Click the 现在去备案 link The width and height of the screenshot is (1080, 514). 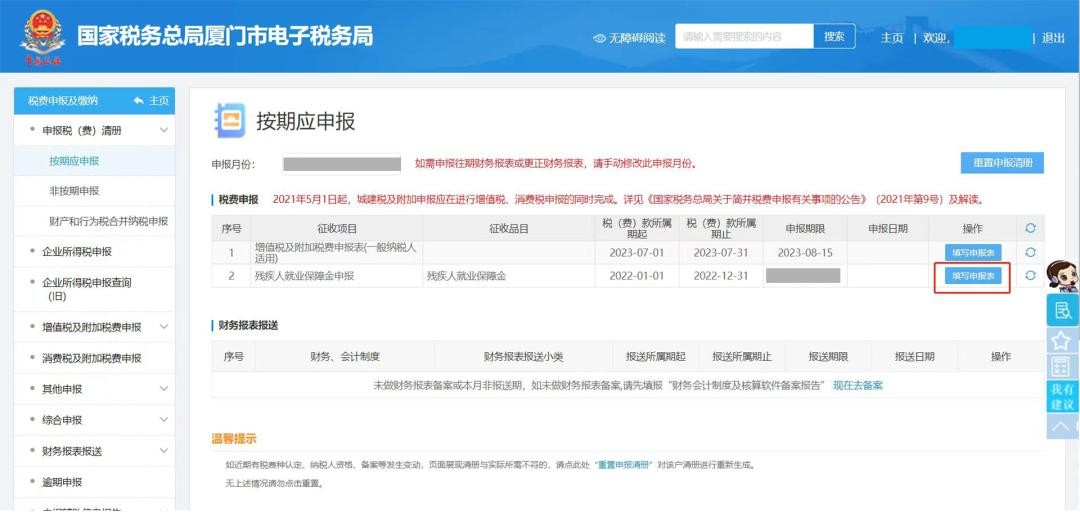coord(857,386)
